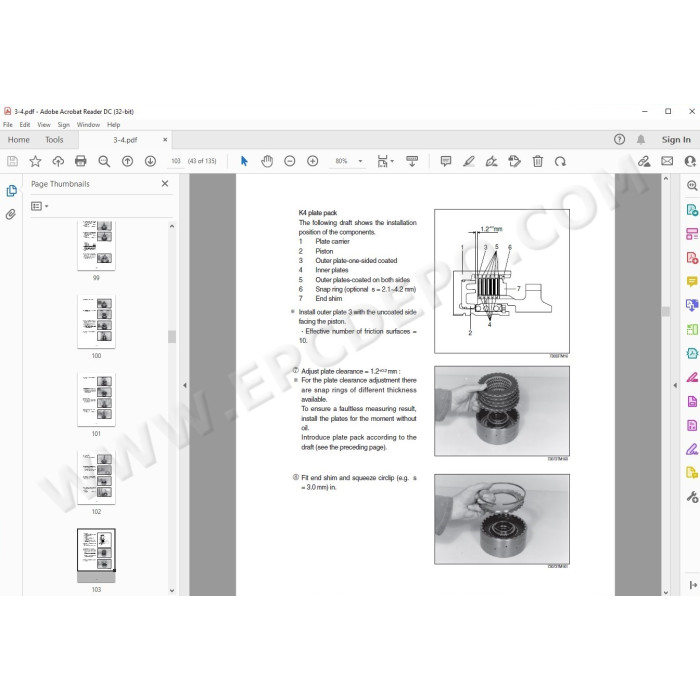The height and width of the screenshot is (700, 700).
Task: Click the Sign In link
Action: 676,140
